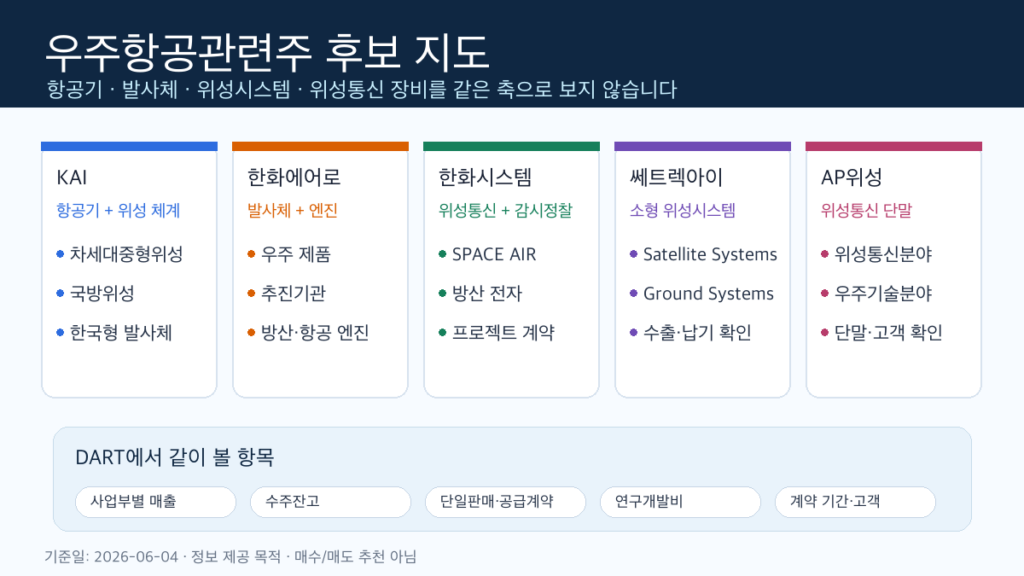The width and height of the screenshot is (1024, 576).
Task: Click the green bar atop 한화시스템 card
Action: (511, 146)
